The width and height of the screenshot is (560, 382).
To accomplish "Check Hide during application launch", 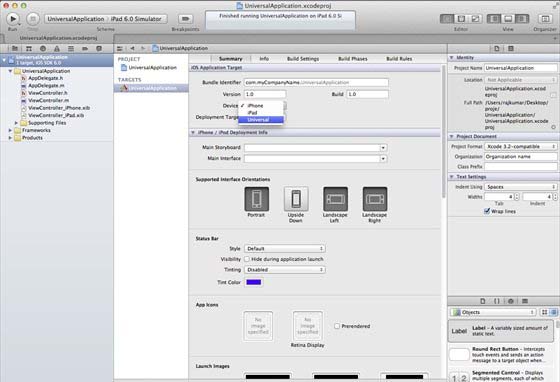I will tap(247, 259).
